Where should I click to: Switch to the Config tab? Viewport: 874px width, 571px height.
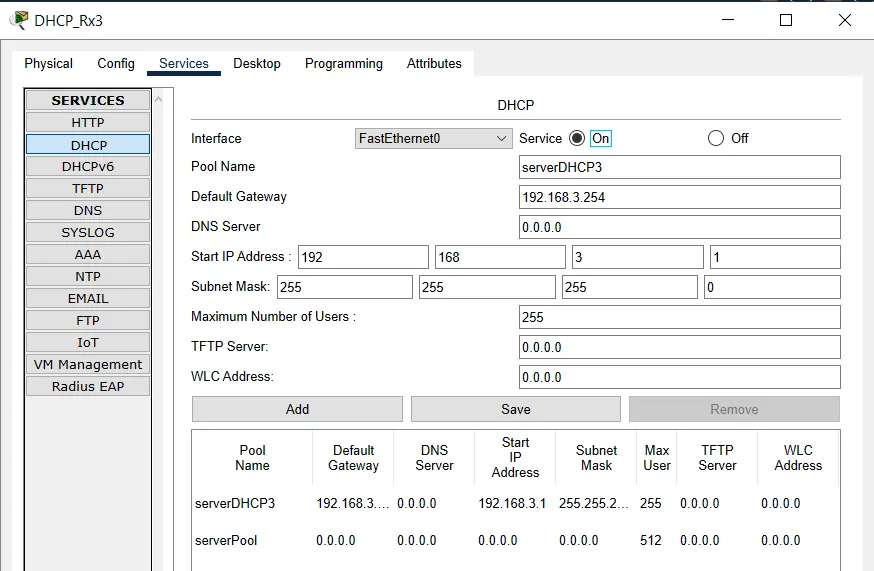click(116, 64)
